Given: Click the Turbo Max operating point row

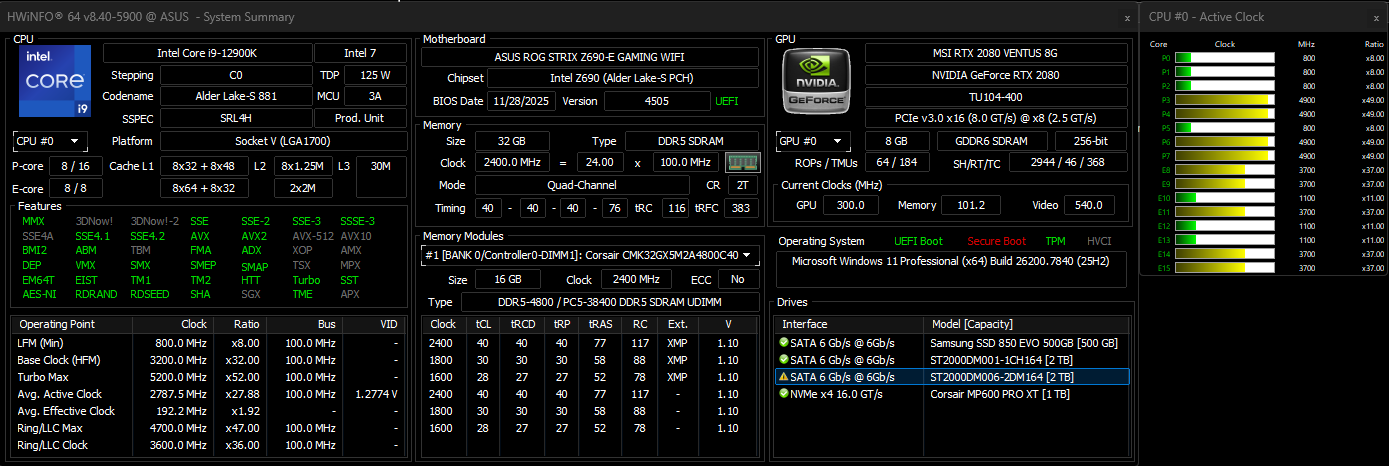Looking at the screenshot, I should pyautogui.click(x=209, y=377).
